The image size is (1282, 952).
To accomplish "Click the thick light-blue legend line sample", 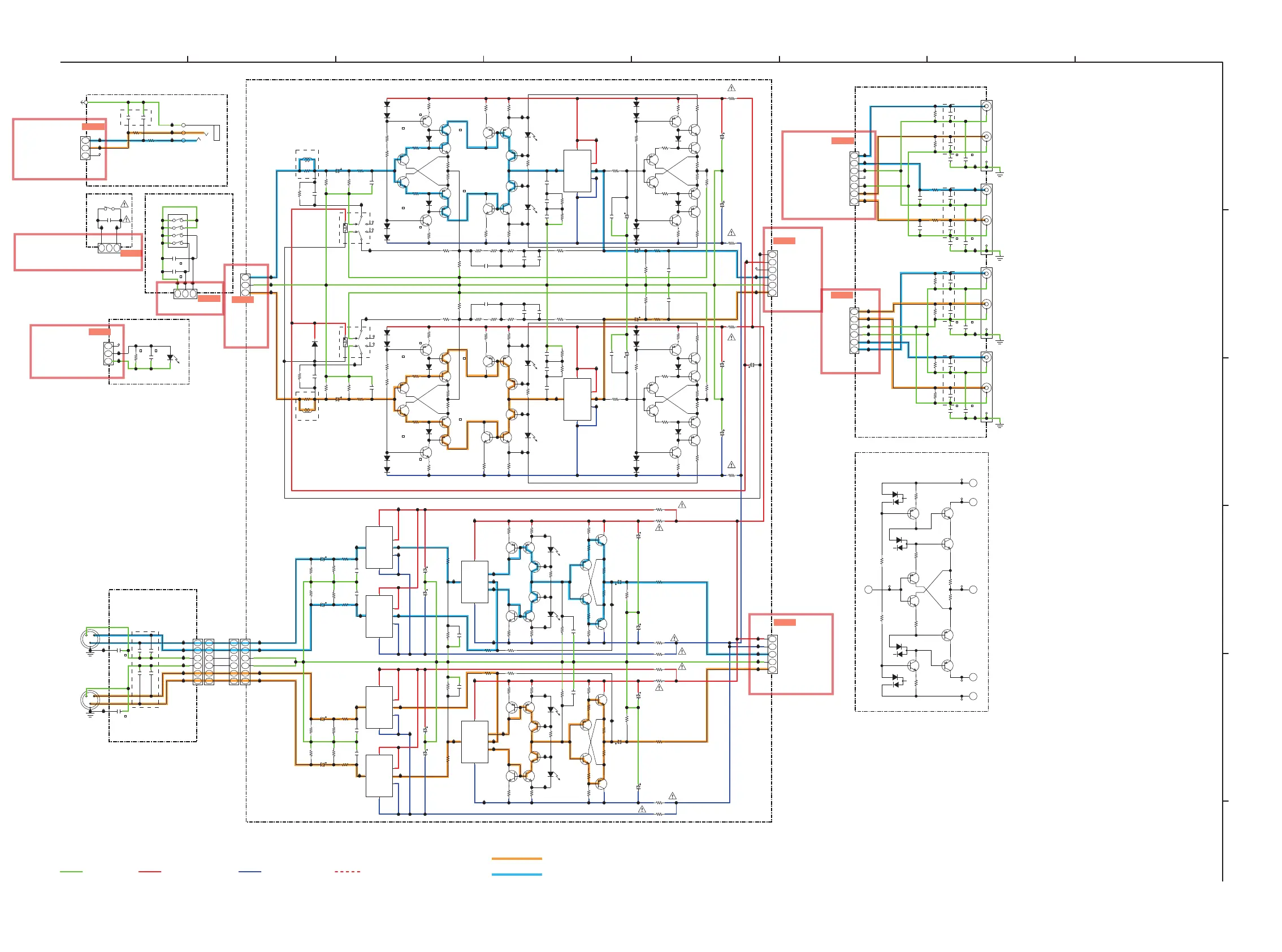I will coord(517,875).
